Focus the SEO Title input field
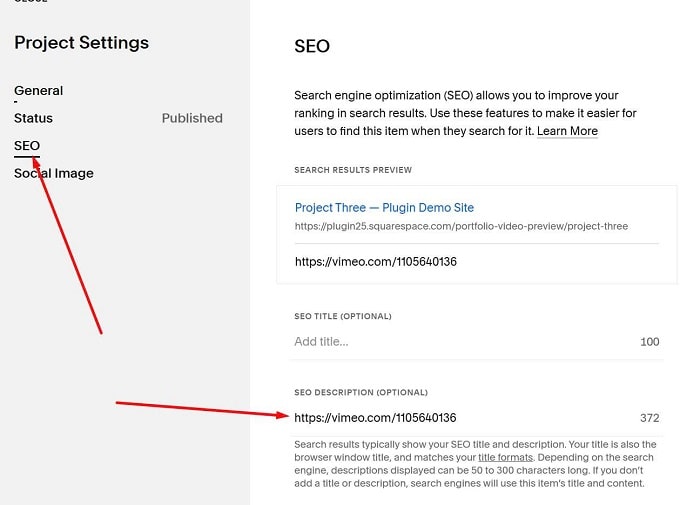 [x=460, y=342]
